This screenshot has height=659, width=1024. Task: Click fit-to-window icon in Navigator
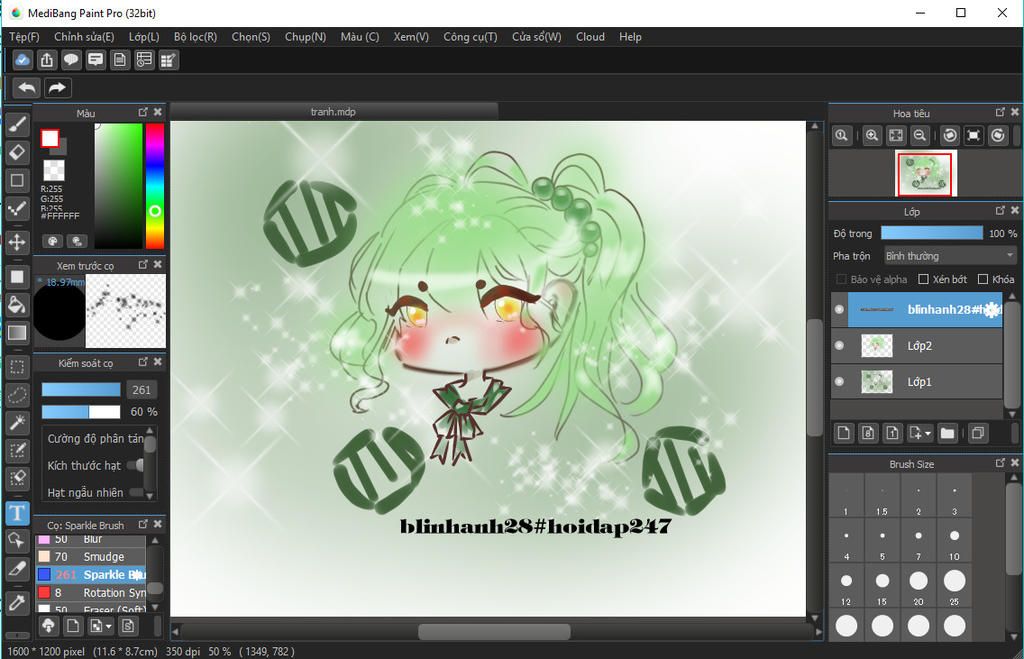pyautogui.click(x=896, y=135)
